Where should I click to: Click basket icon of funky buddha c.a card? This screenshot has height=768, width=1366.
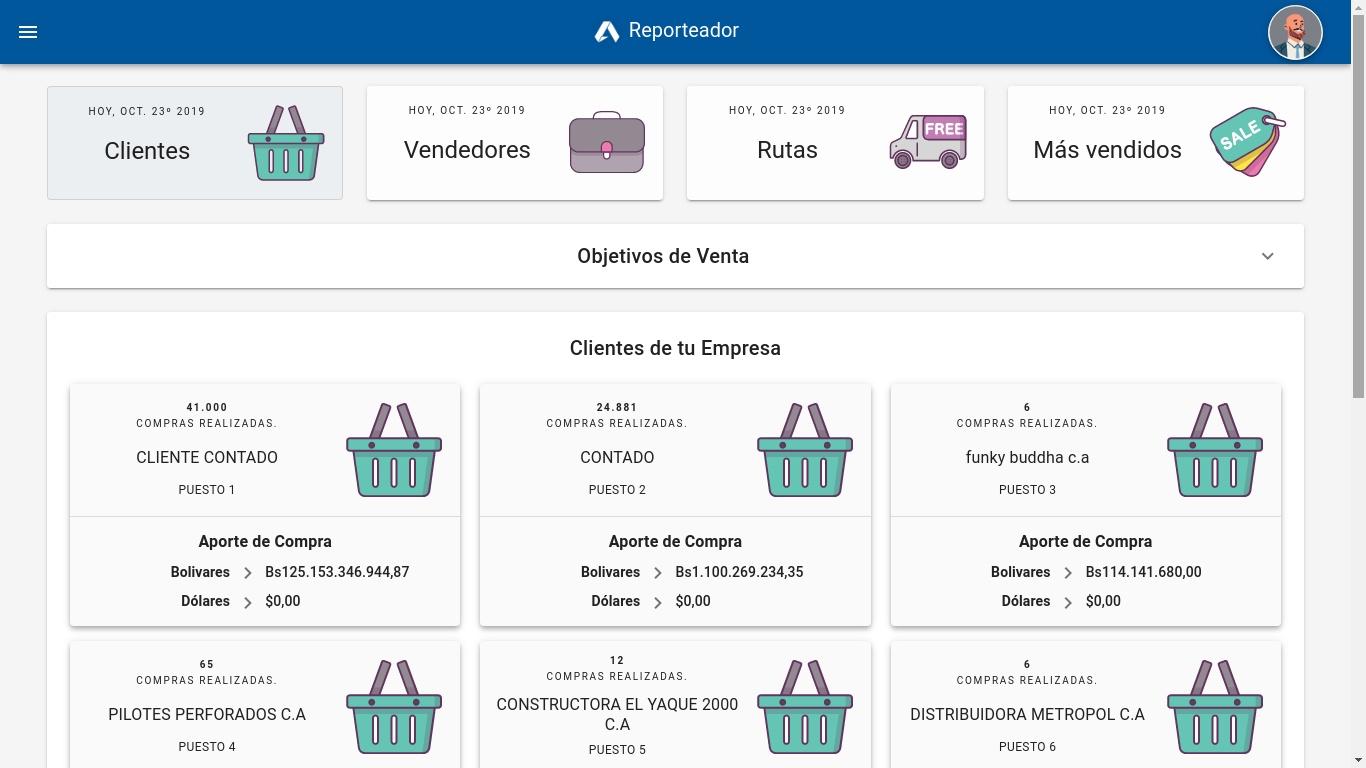[1215, 450]
